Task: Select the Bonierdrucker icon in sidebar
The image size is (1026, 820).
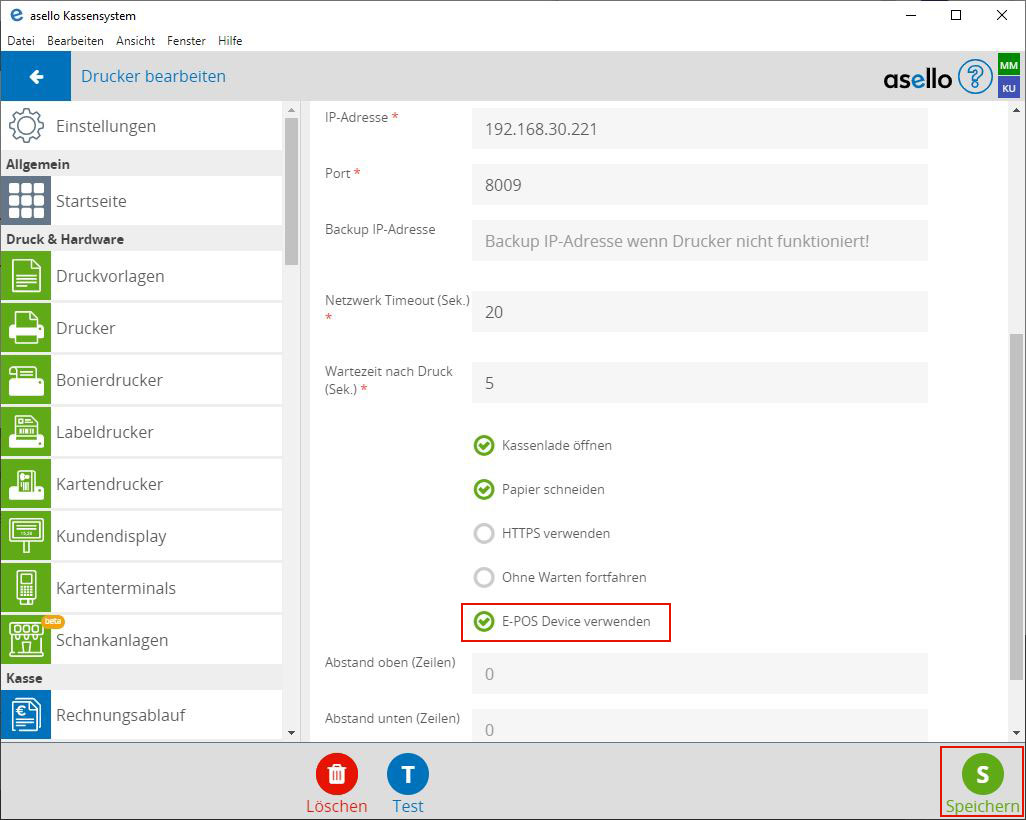Action: (x=26, y=380)
